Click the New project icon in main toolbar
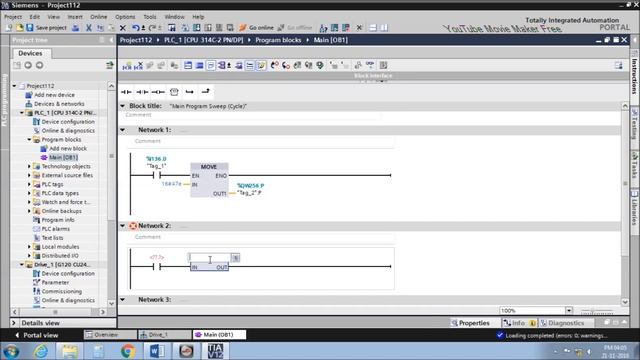 pos(9,28)
